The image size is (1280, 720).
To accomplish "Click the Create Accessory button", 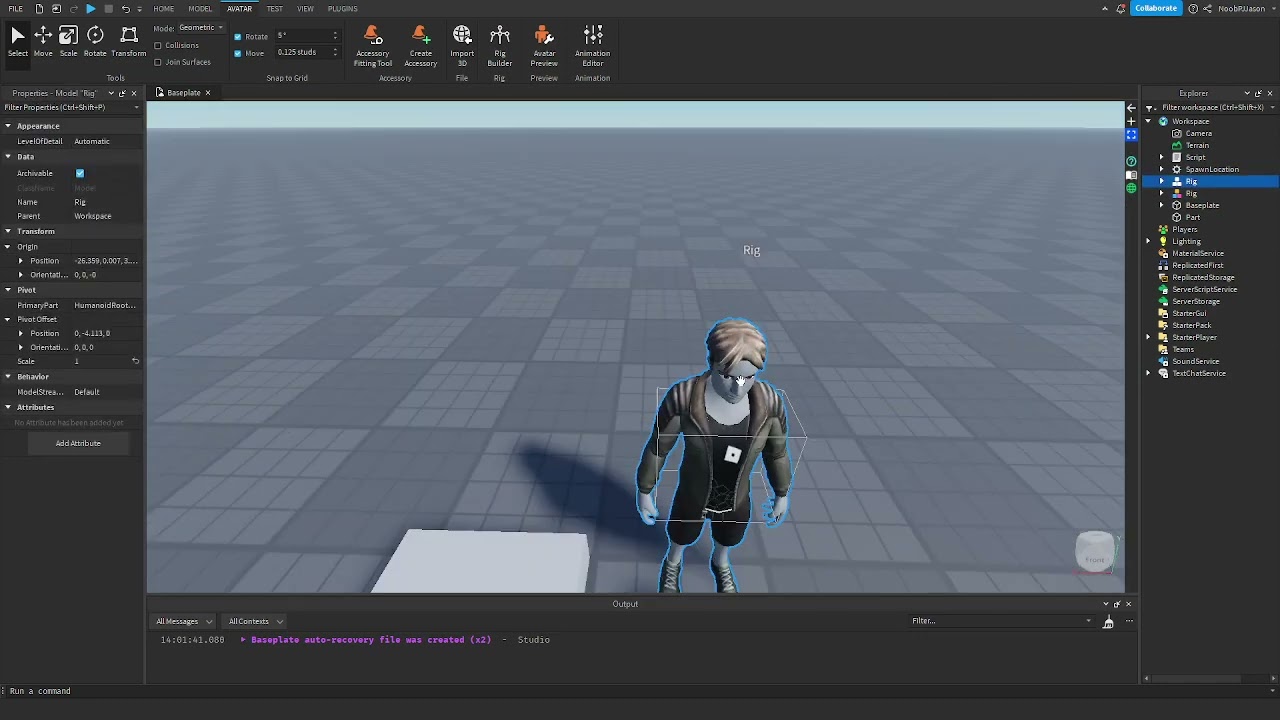I will (x=420, y=47).
